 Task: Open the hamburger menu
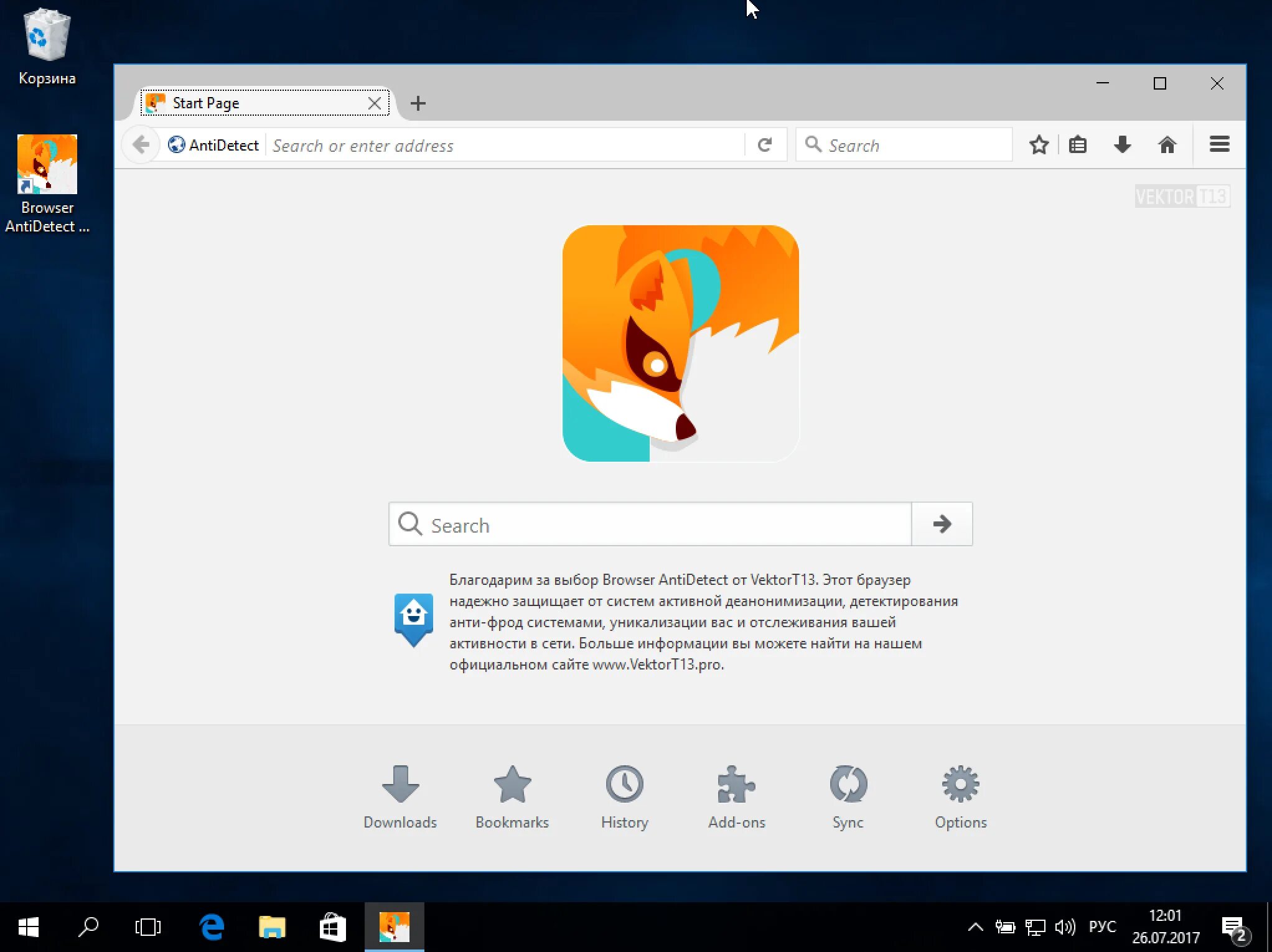click(x=1219, y=145)
